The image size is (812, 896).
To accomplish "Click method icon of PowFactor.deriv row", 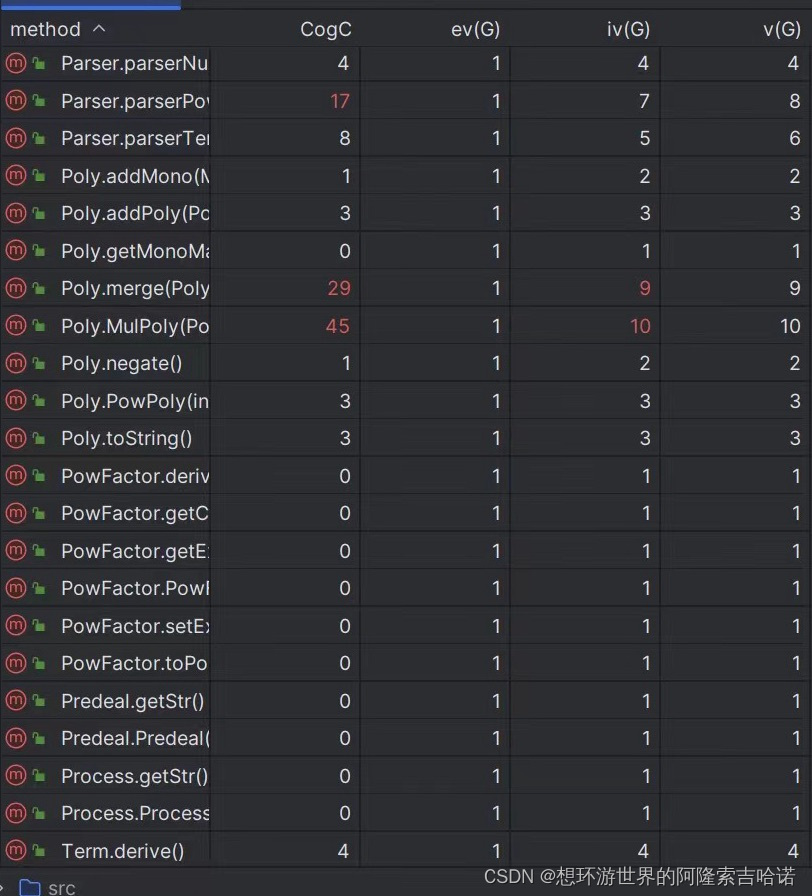I will (x=16, y=475).
